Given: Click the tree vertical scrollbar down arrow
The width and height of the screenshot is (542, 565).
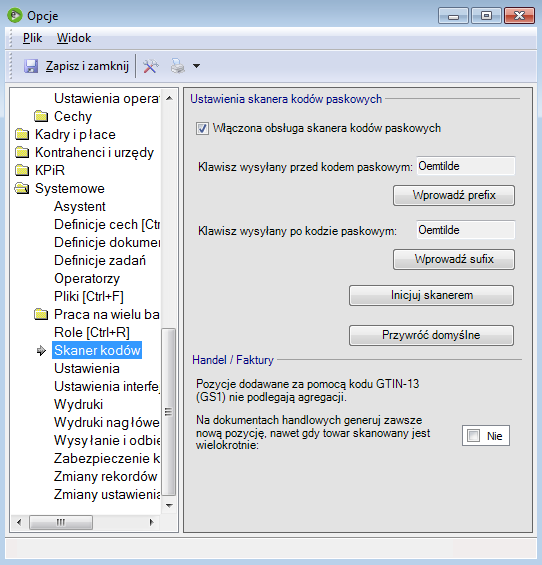Looking at the screenshot, I should pyautogui.click(x=169, y=506).
